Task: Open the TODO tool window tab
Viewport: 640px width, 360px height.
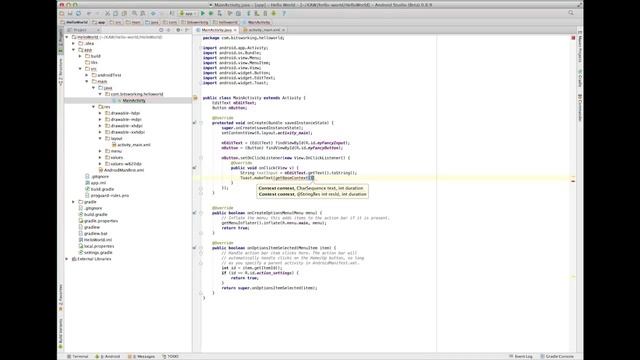Action: coord(171,356)
